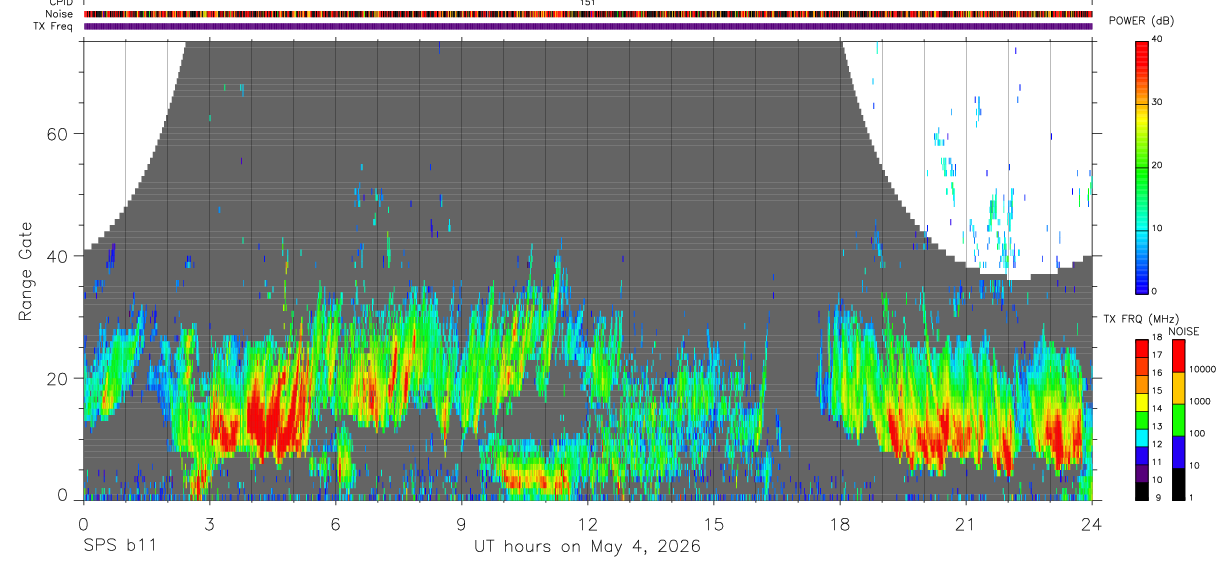1228x567 pixels.
Task: Click the NOISE color scale bar
Action: coord(1178,420)
